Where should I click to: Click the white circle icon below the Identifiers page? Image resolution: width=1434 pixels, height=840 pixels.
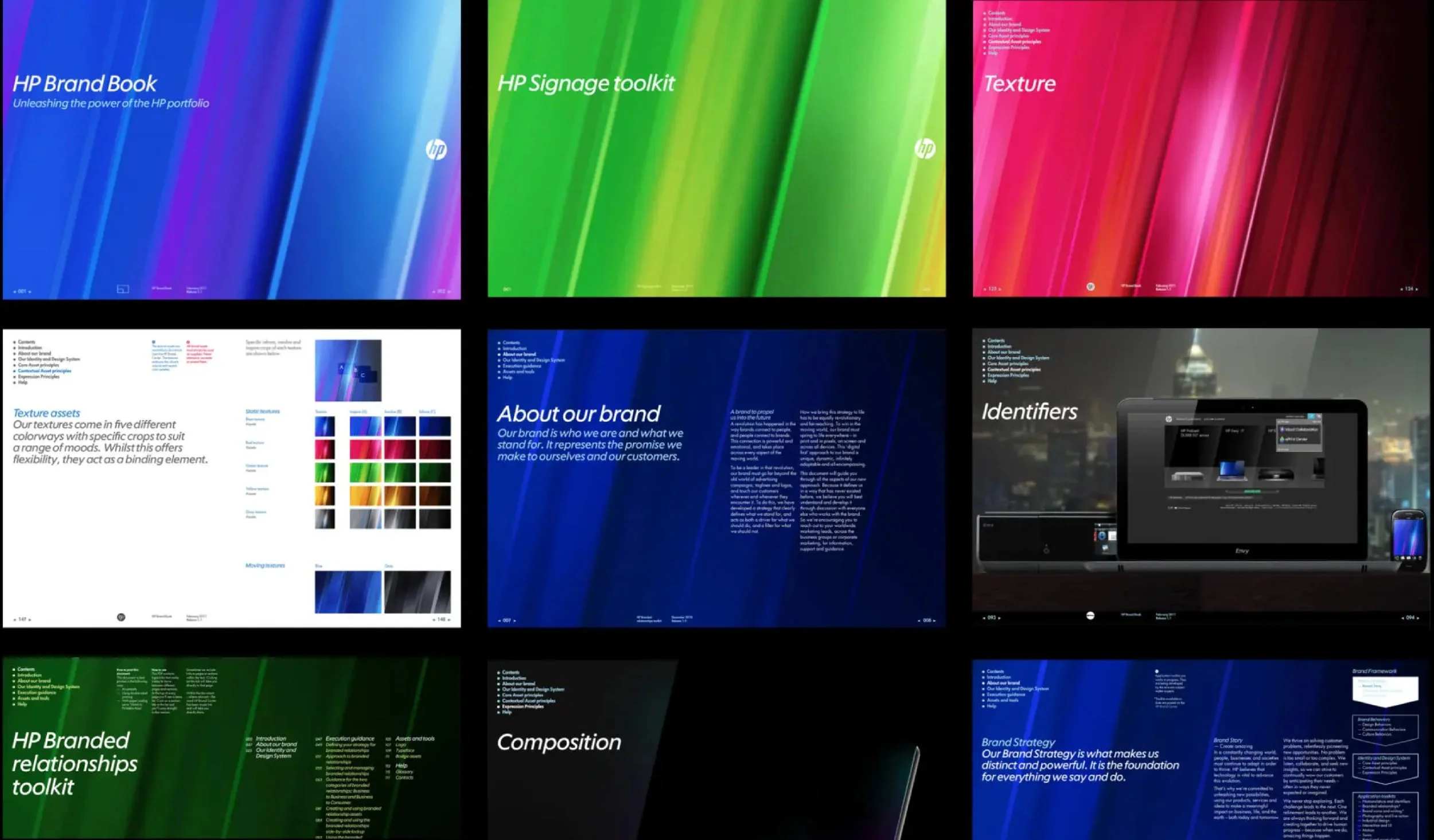[1090, 615]
